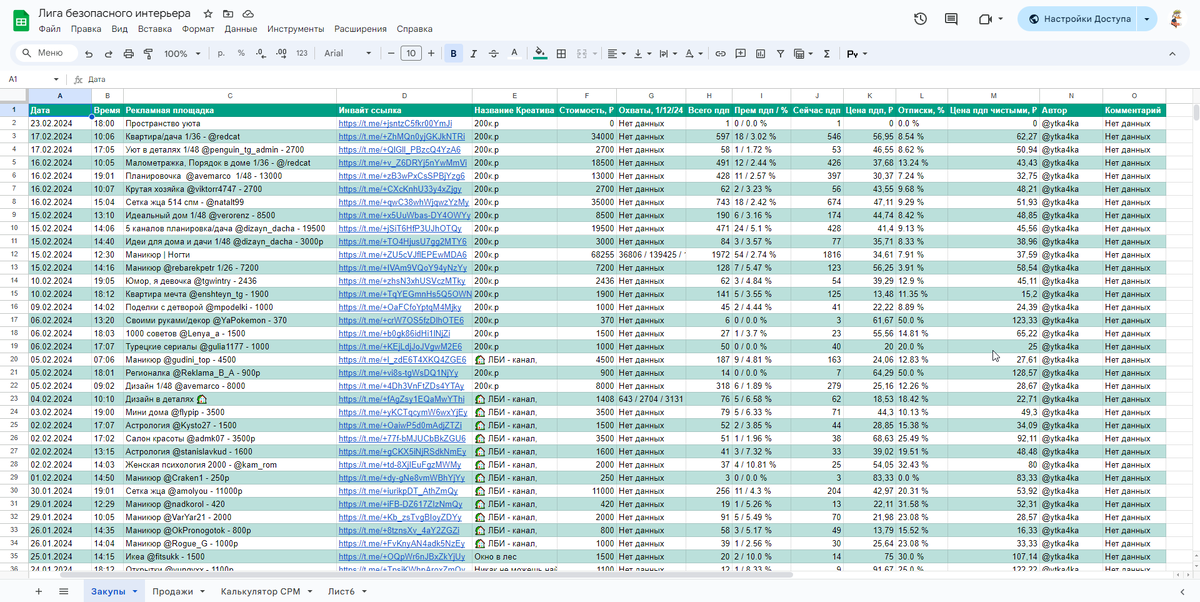This screenshot has width=1200, height=602.
Task: Format cells as percent
Action: point(241,54)
